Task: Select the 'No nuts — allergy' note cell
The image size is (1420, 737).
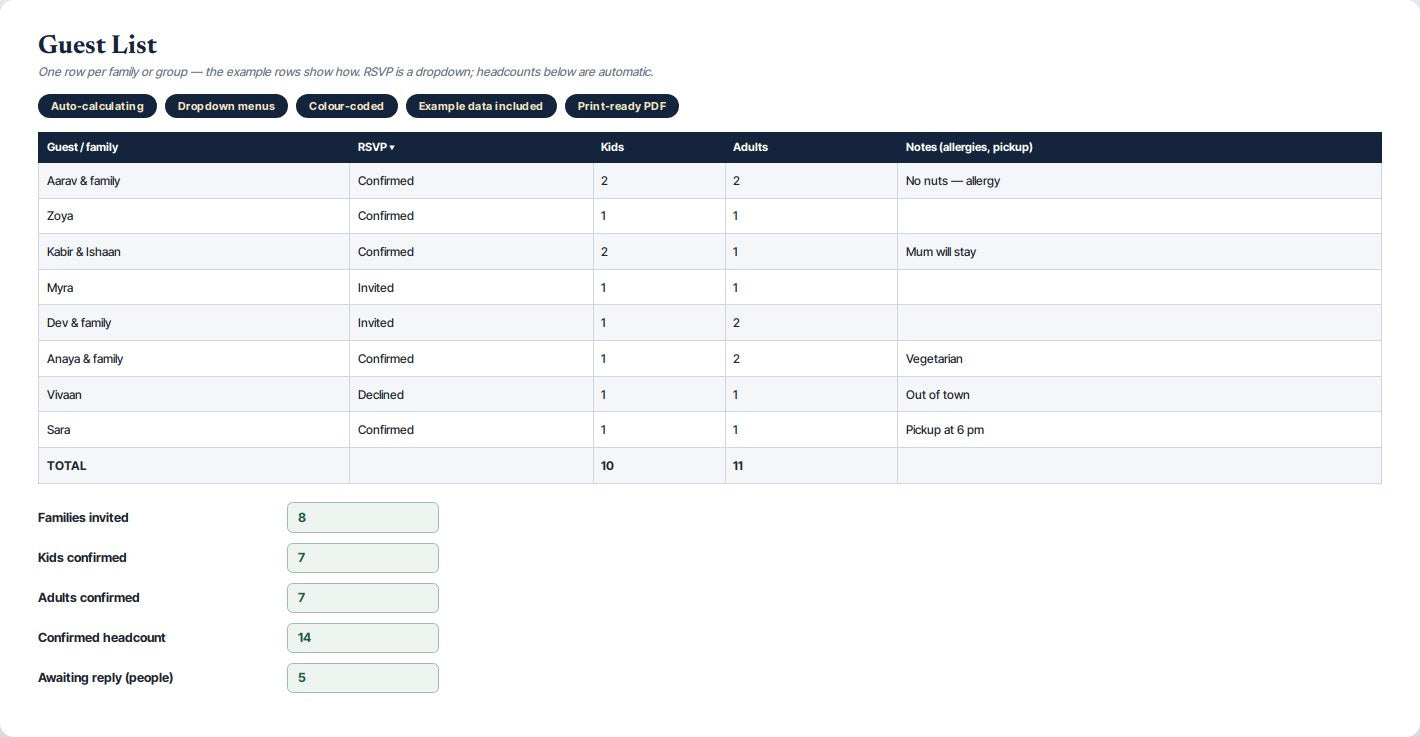Action: coord(1139,181)
